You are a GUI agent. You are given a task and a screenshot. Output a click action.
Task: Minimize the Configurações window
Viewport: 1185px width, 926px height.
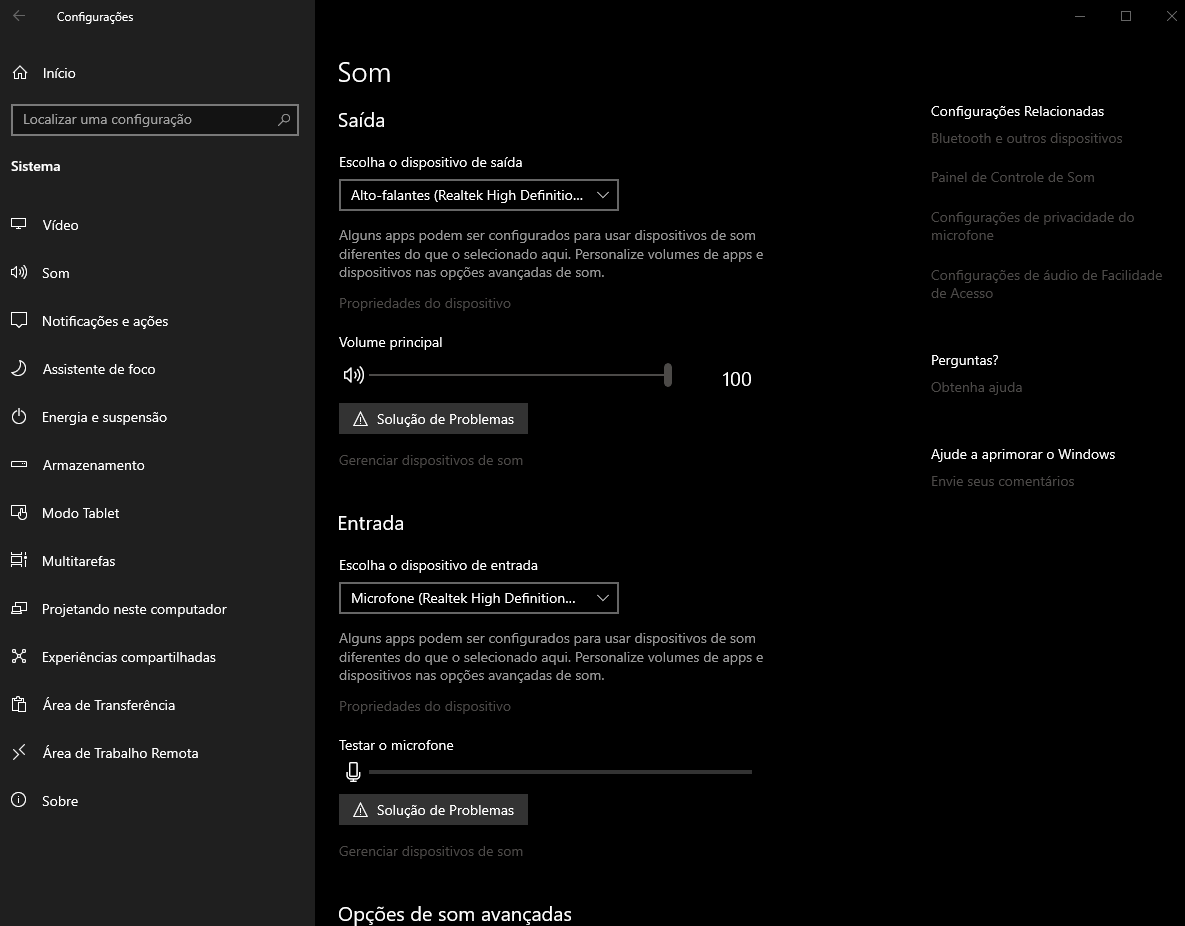point(1080,16)
